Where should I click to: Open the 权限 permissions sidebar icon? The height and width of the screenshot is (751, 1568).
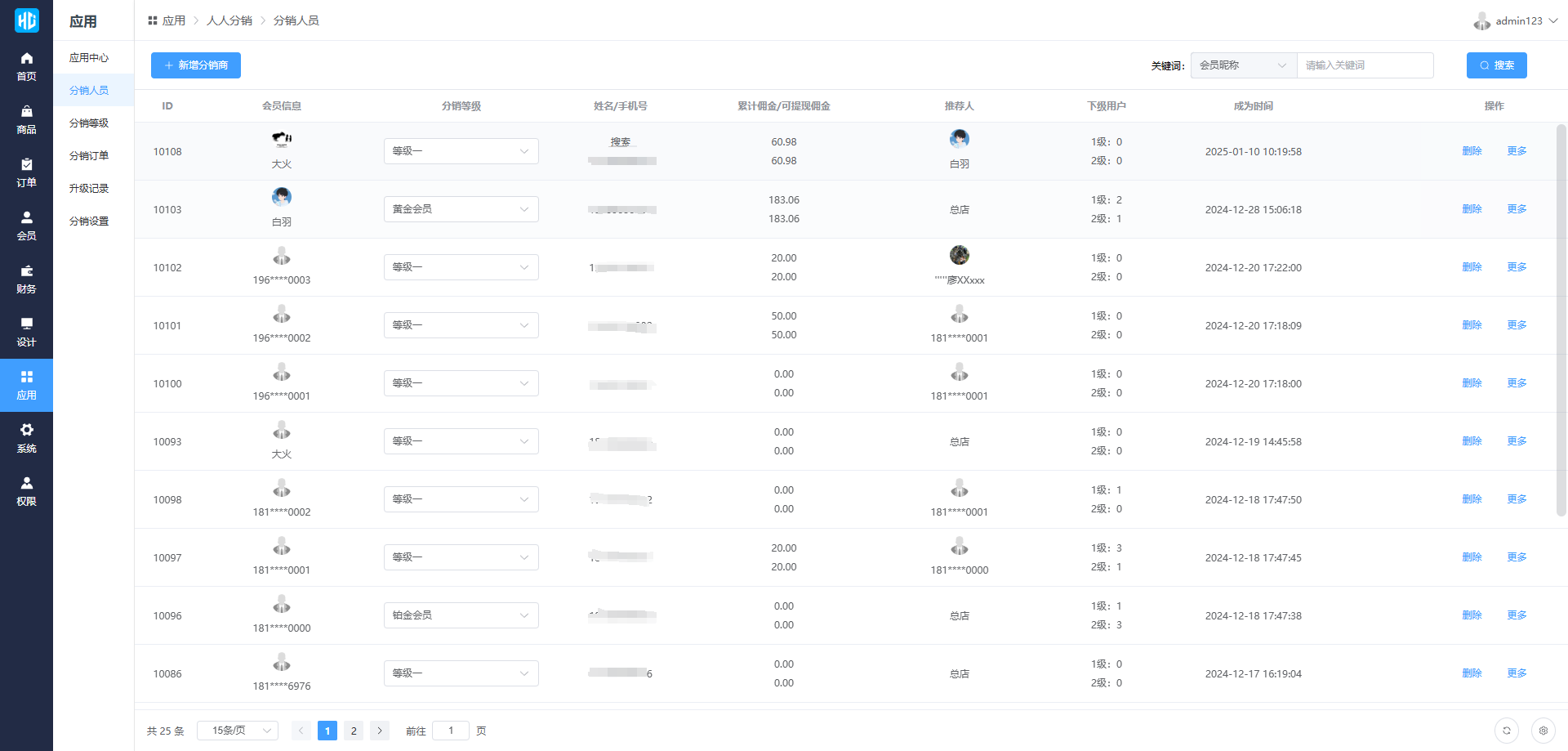click(26, 491)
